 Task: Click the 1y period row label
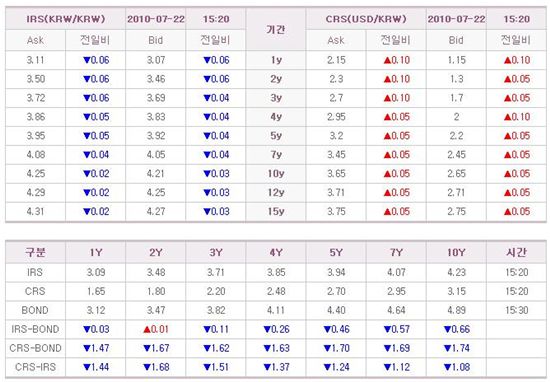coord(276,60)
